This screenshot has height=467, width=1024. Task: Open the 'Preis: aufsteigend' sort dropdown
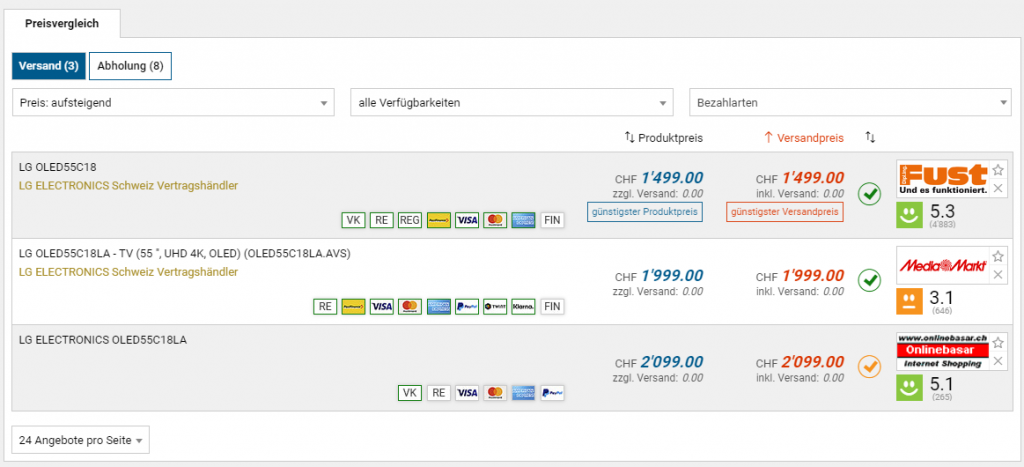click(x=173, y=103)
